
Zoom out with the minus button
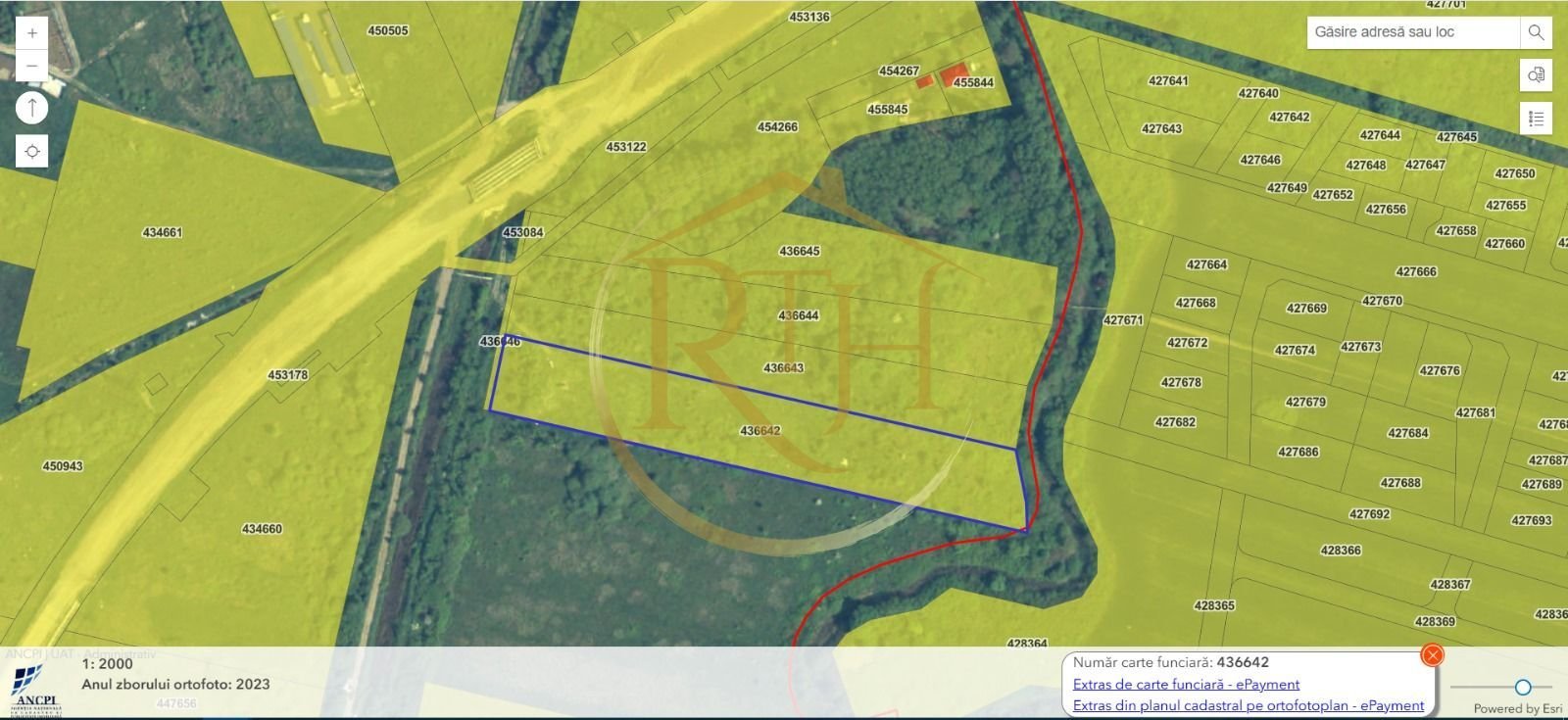(32, 66)
